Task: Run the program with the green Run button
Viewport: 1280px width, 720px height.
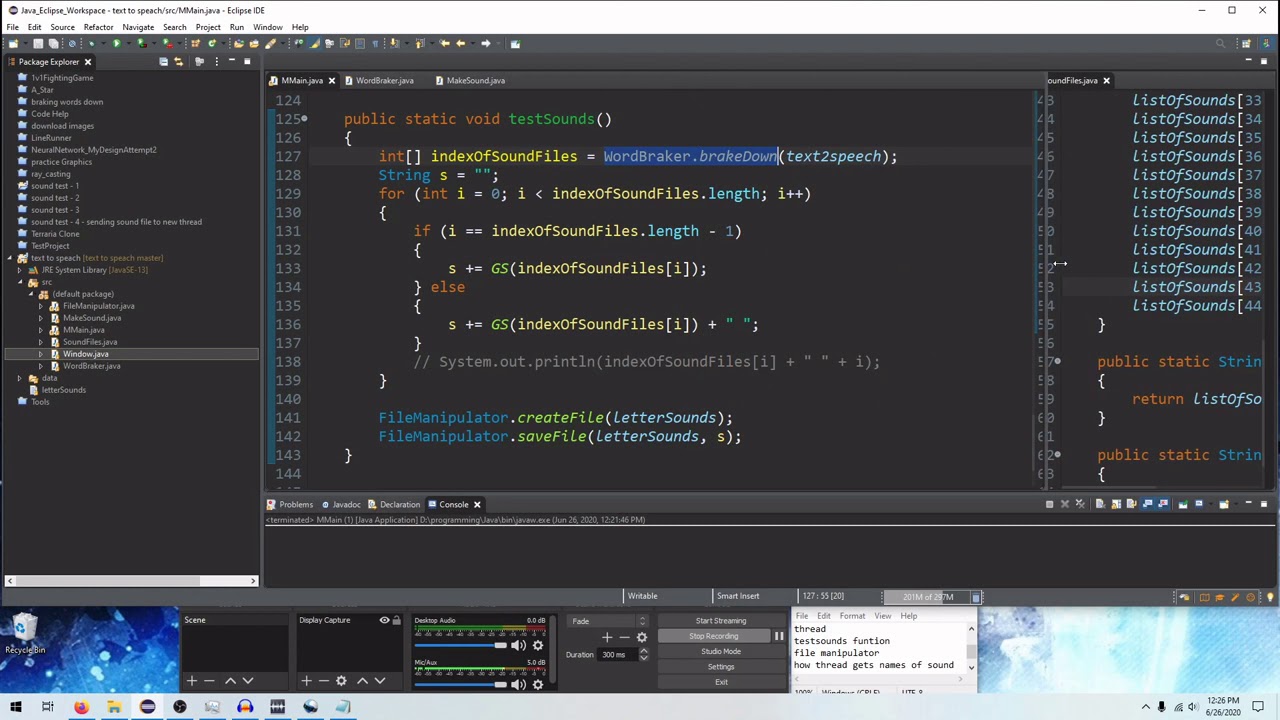Action: point(117,43)
